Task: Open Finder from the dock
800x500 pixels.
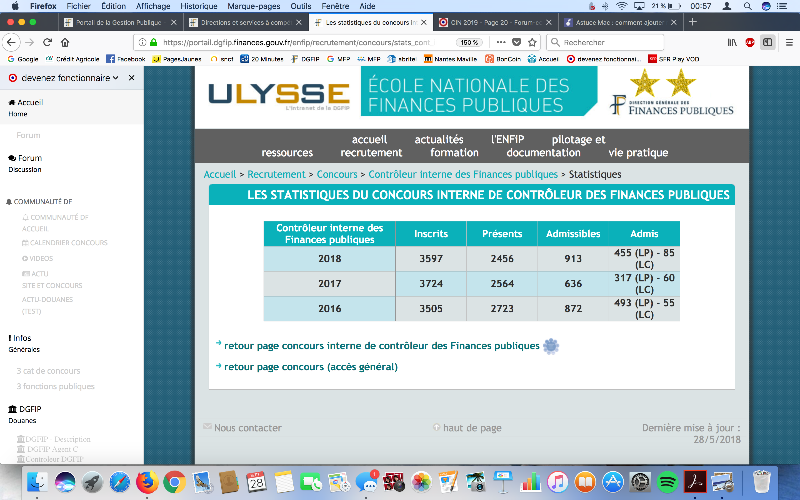Action: pyautogui.click(x=37, y=482)
